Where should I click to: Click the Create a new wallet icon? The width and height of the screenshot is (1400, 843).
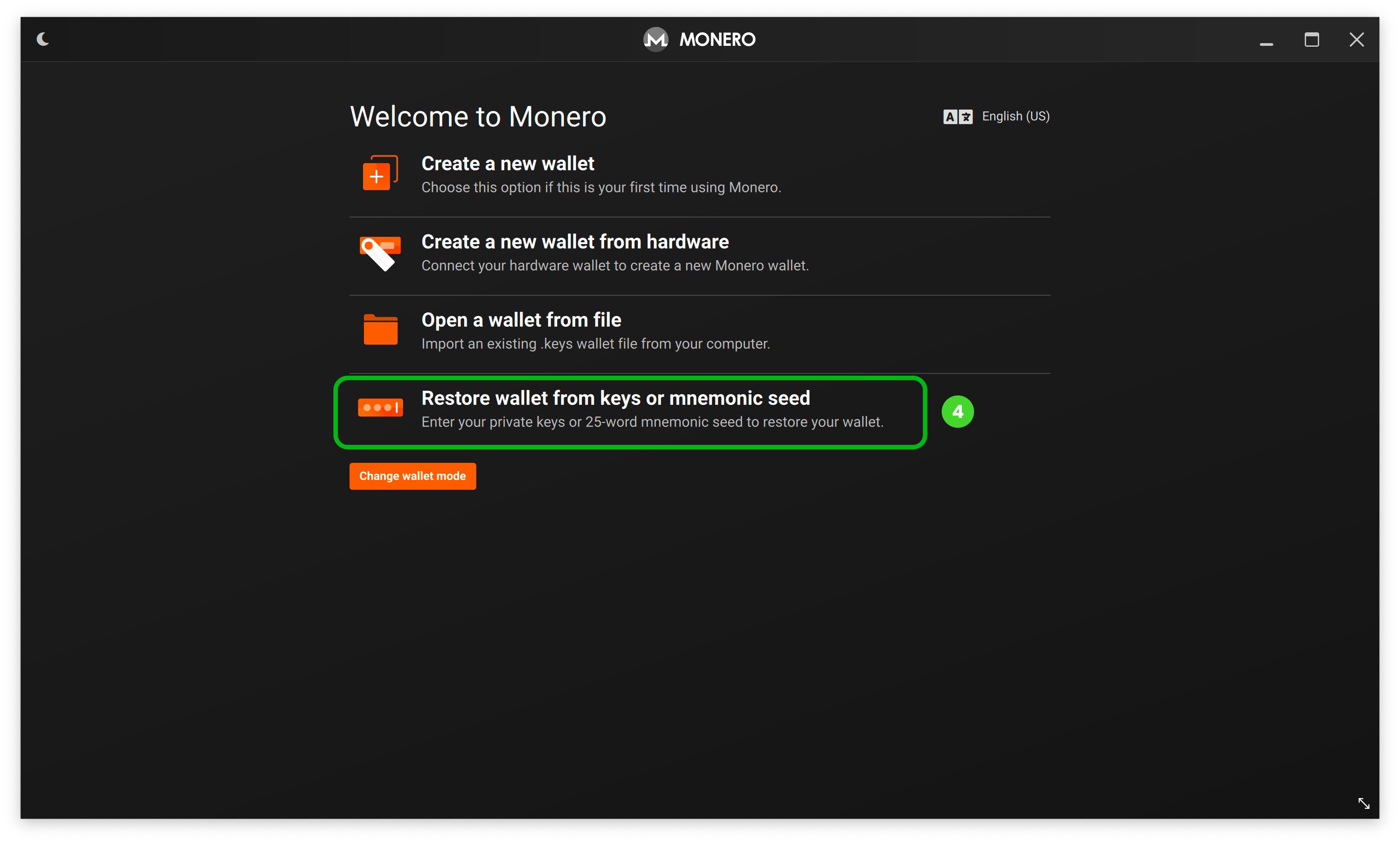coord(380,173)
